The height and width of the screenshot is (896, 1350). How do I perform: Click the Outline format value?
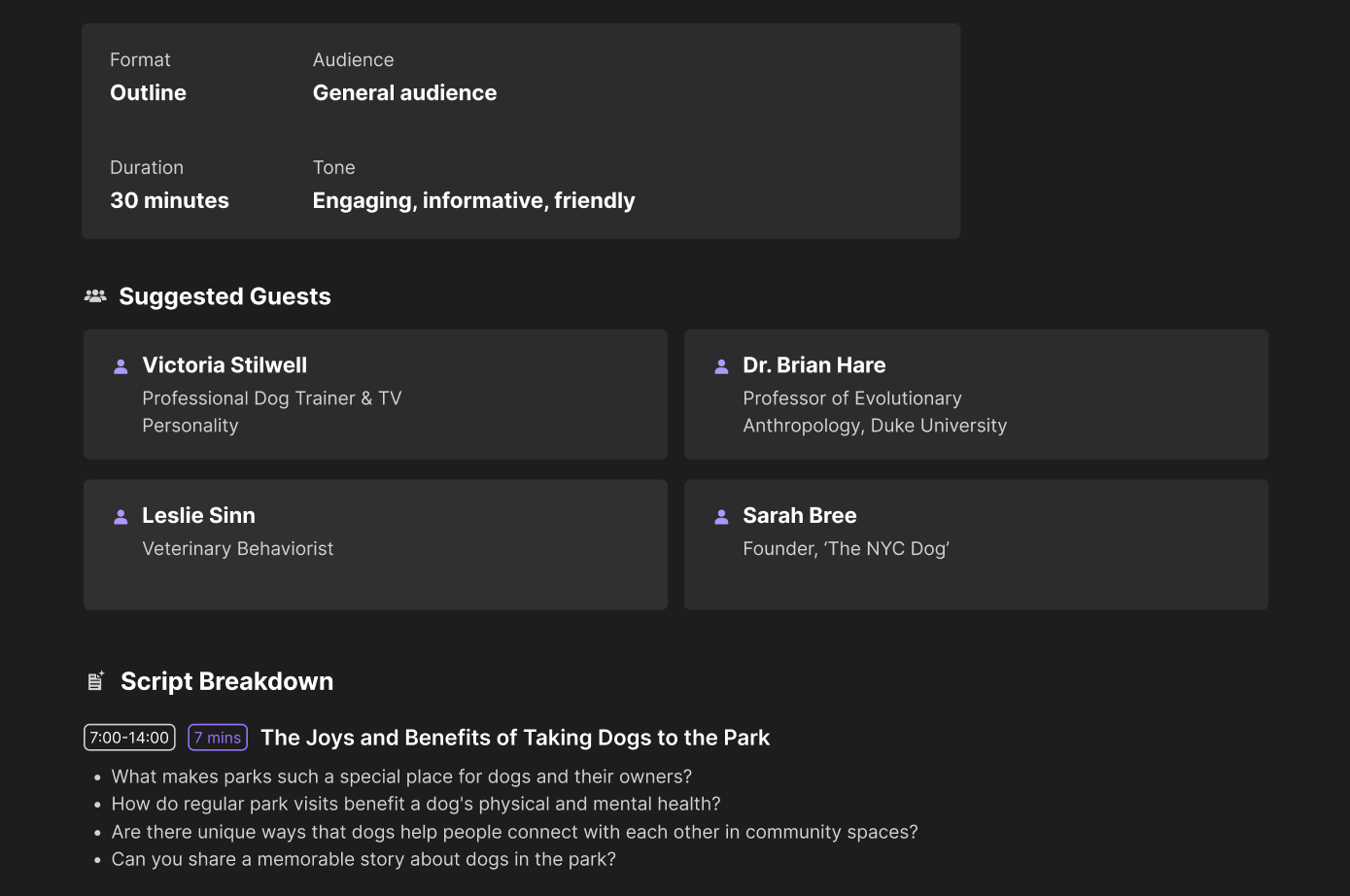click(x=148, y=92)
